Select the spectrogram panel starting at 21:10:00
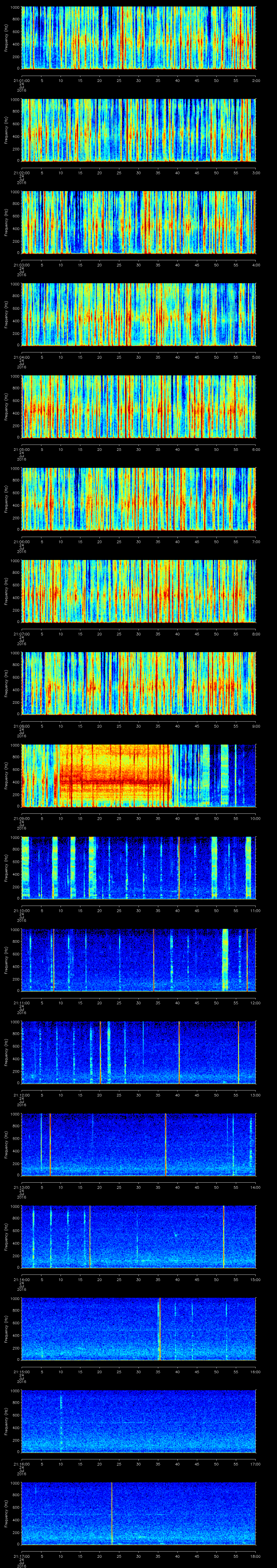Screen dimensions: 277x1568 coord(138,868)
